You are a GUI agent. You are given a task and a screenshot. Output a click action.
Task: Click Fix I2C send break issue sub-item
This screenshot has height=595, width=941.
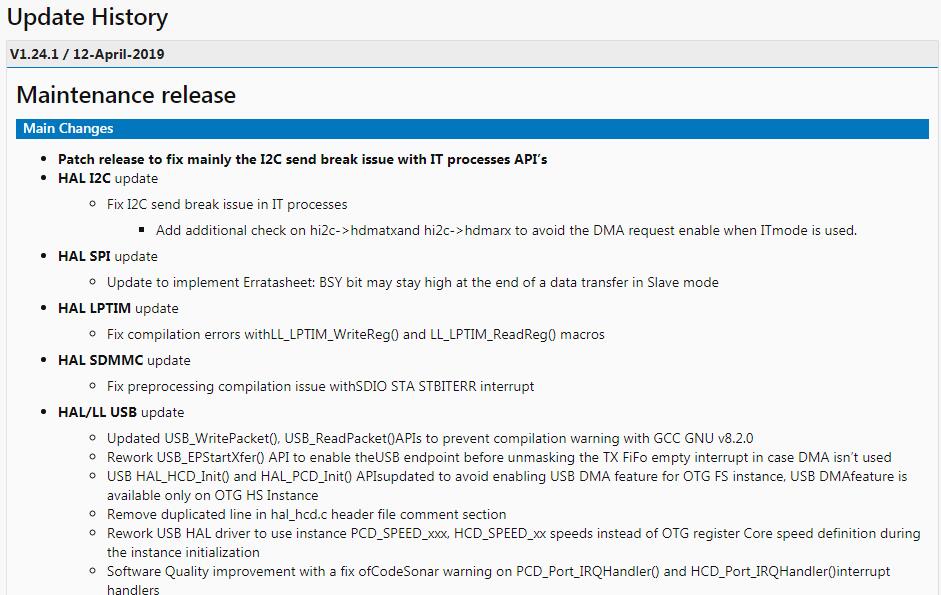tap(227, 204)
